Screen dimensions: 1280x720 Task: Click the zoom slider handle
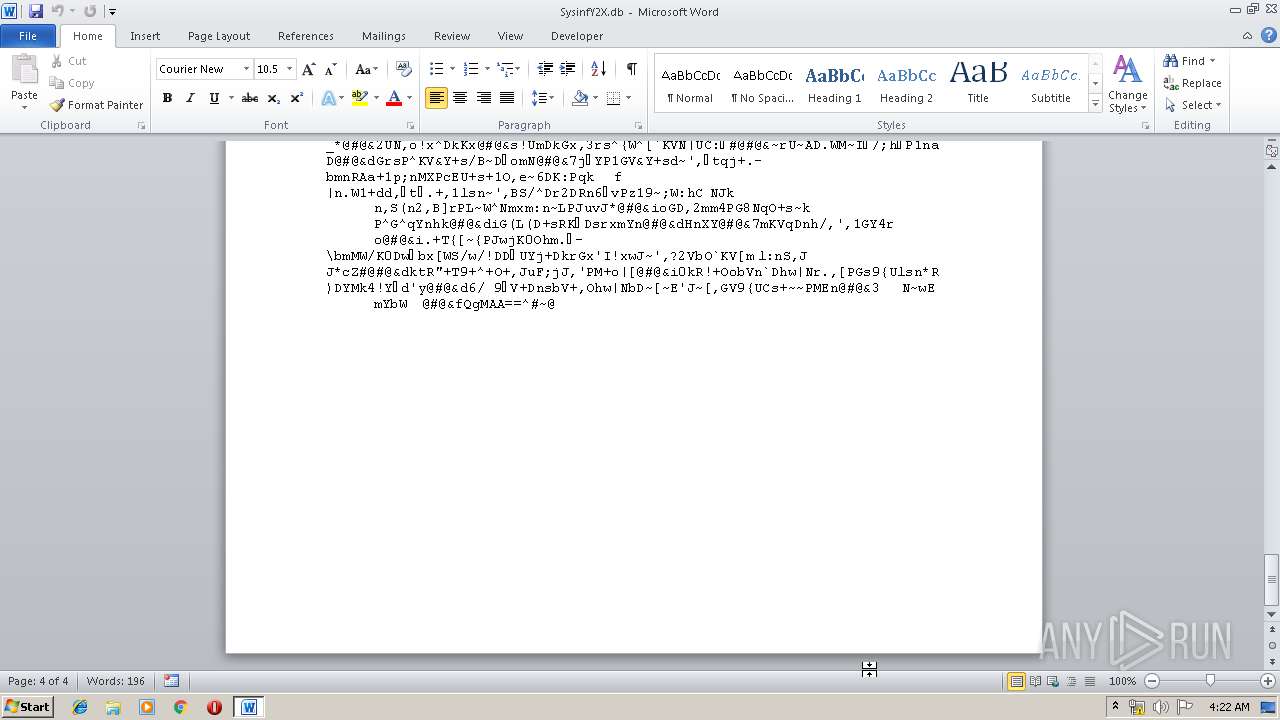click(1210, 681)
